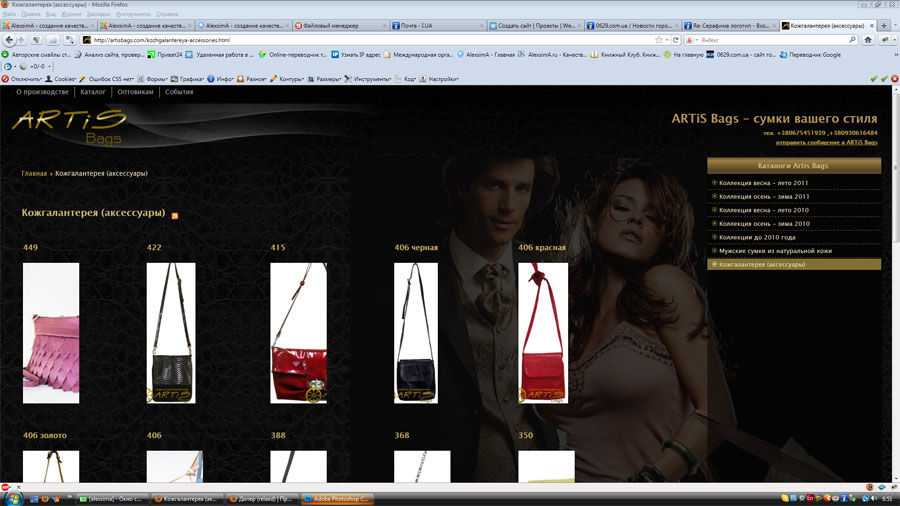900x506 pixels.
Task: Open the Переводчик Google bookmark
Action: 810,55
